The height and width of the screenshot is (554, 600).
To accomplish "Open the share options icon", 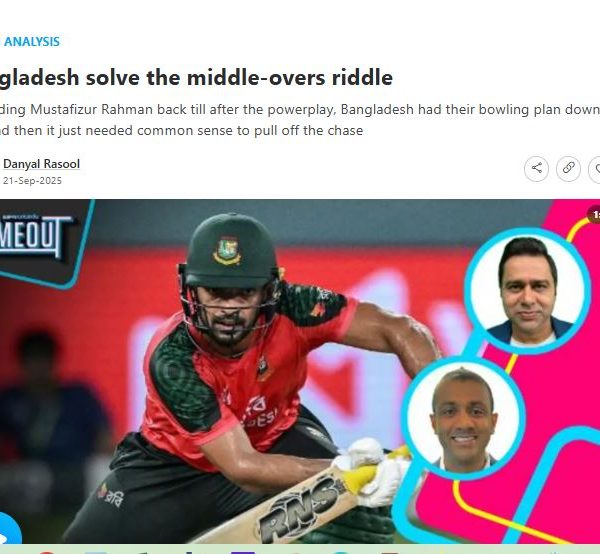I will pyautogui.click(x=536, y=168).
